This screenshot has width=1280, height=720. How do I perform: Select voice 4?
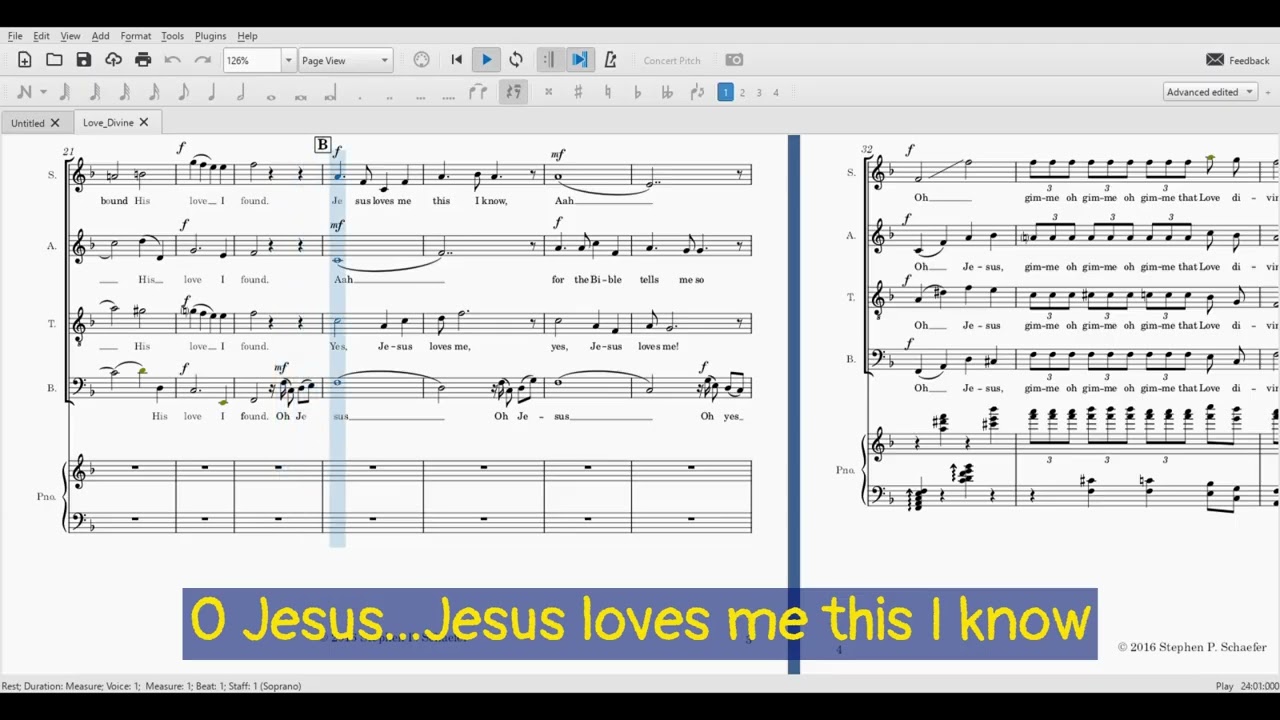775,92
